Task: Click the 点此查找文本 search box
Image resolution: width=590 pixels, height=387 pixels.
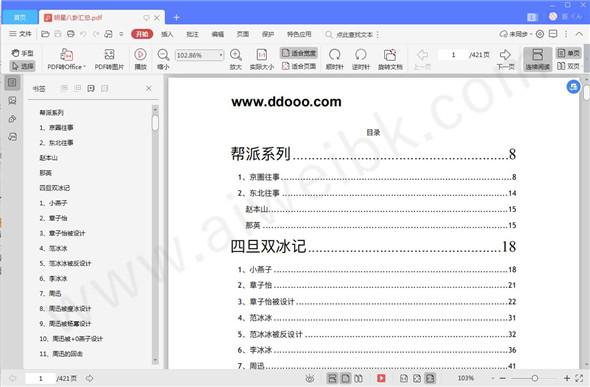Action: (x=350, y=35)
